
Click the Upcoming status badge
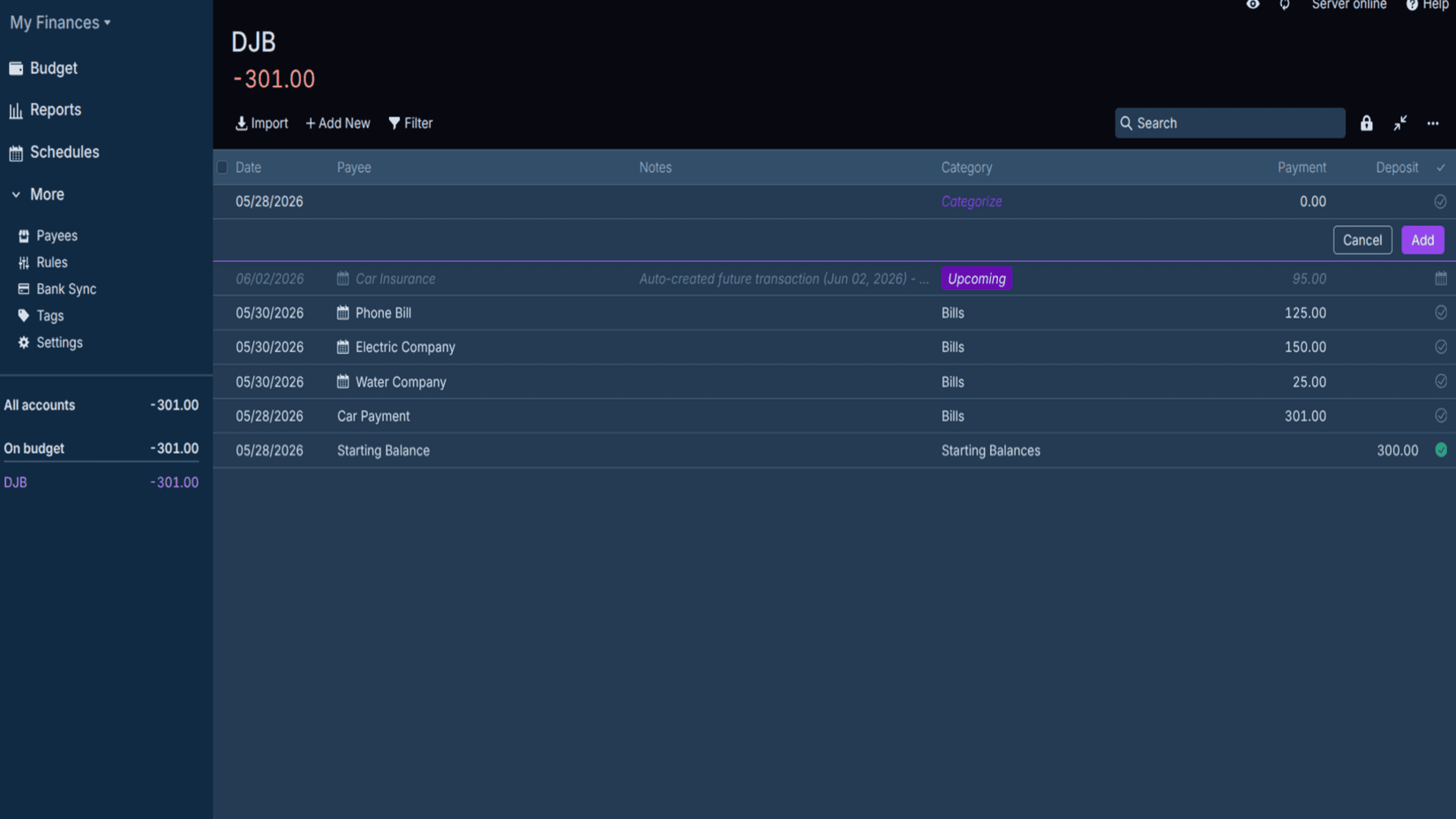pos(977,279)
